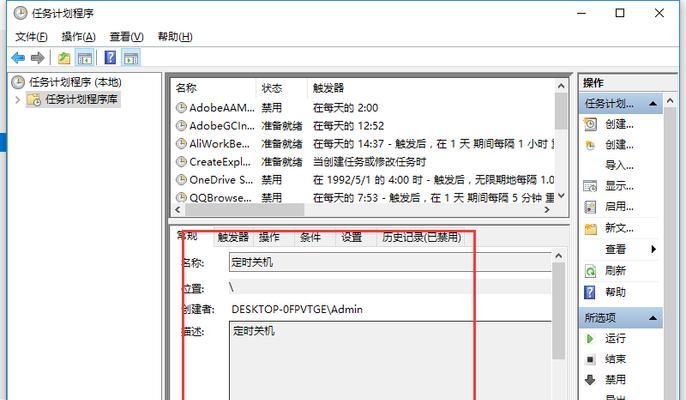The width and height of the screenshot is (686, 400).
Task: Stop the selected task with 结束
Action: pos(615,359)
